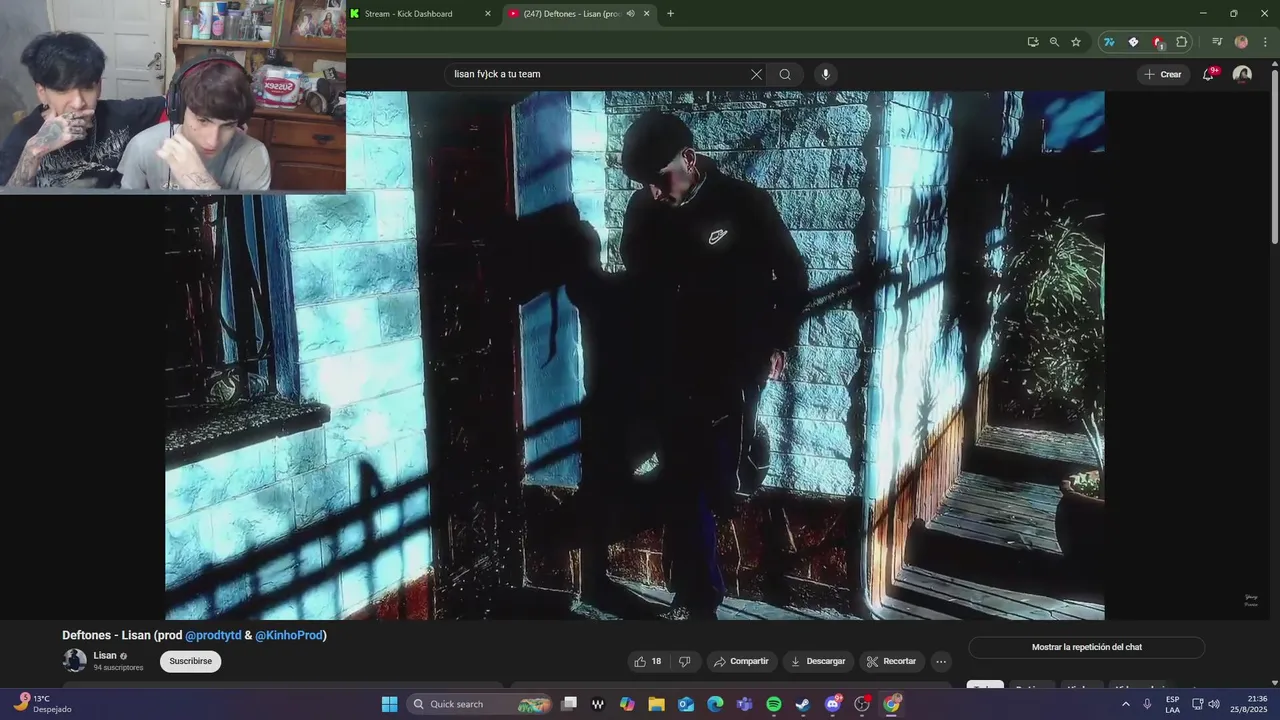Open Outlook from the taskbar
1280x720 pixels.
(x=686, y=704)
